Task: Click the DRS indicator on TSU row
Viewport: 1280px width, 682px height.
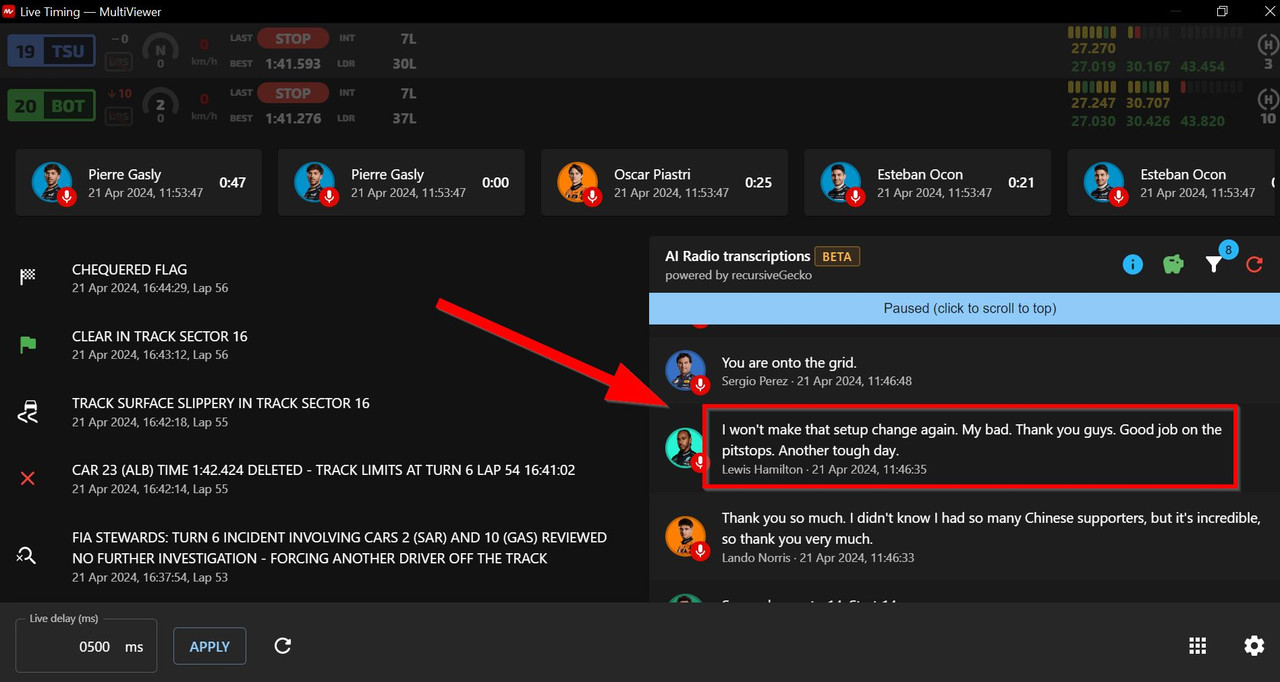Action: pyautogui.click(x=118, y=61)
